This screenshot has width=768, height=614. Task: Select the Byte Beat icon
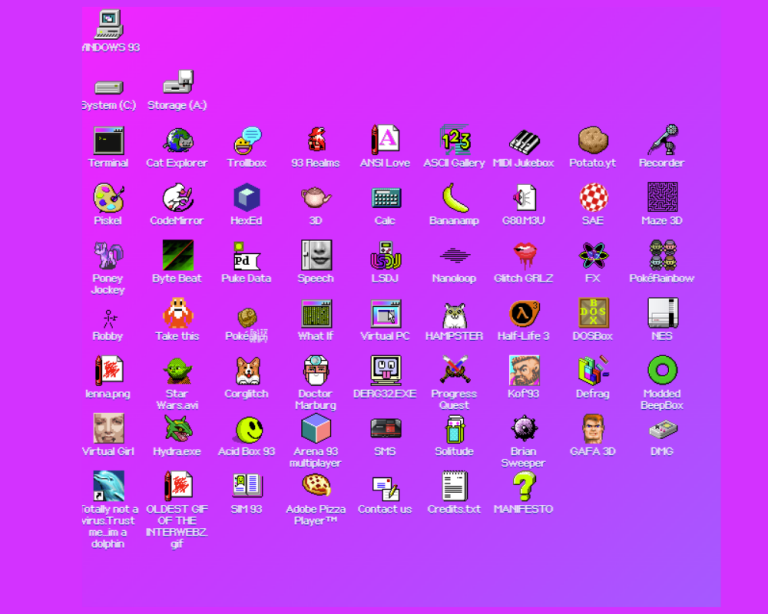click(177, 256)
